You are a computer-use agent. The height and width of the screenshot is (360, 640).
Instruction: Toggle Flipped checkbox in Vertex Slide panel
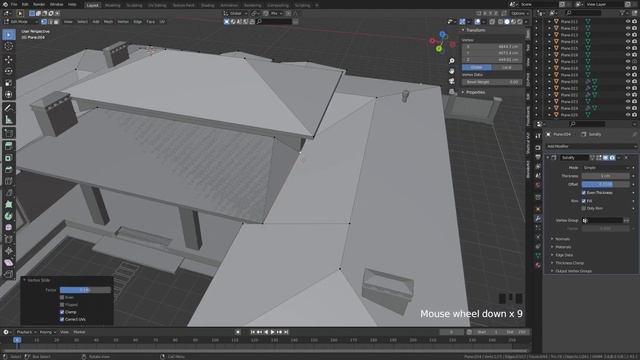(x=62, y=305)
